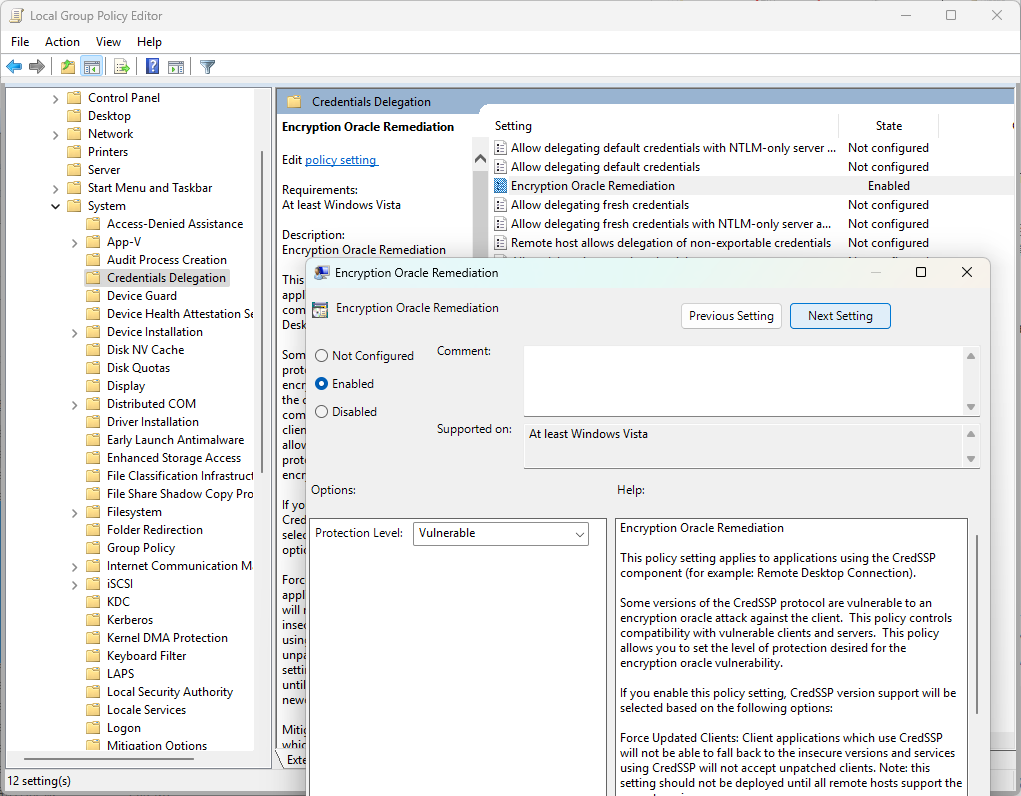Expand the Distributed COM tree node
The width and height of the screenshot is (1021, 796).
(x=74, y=405)
